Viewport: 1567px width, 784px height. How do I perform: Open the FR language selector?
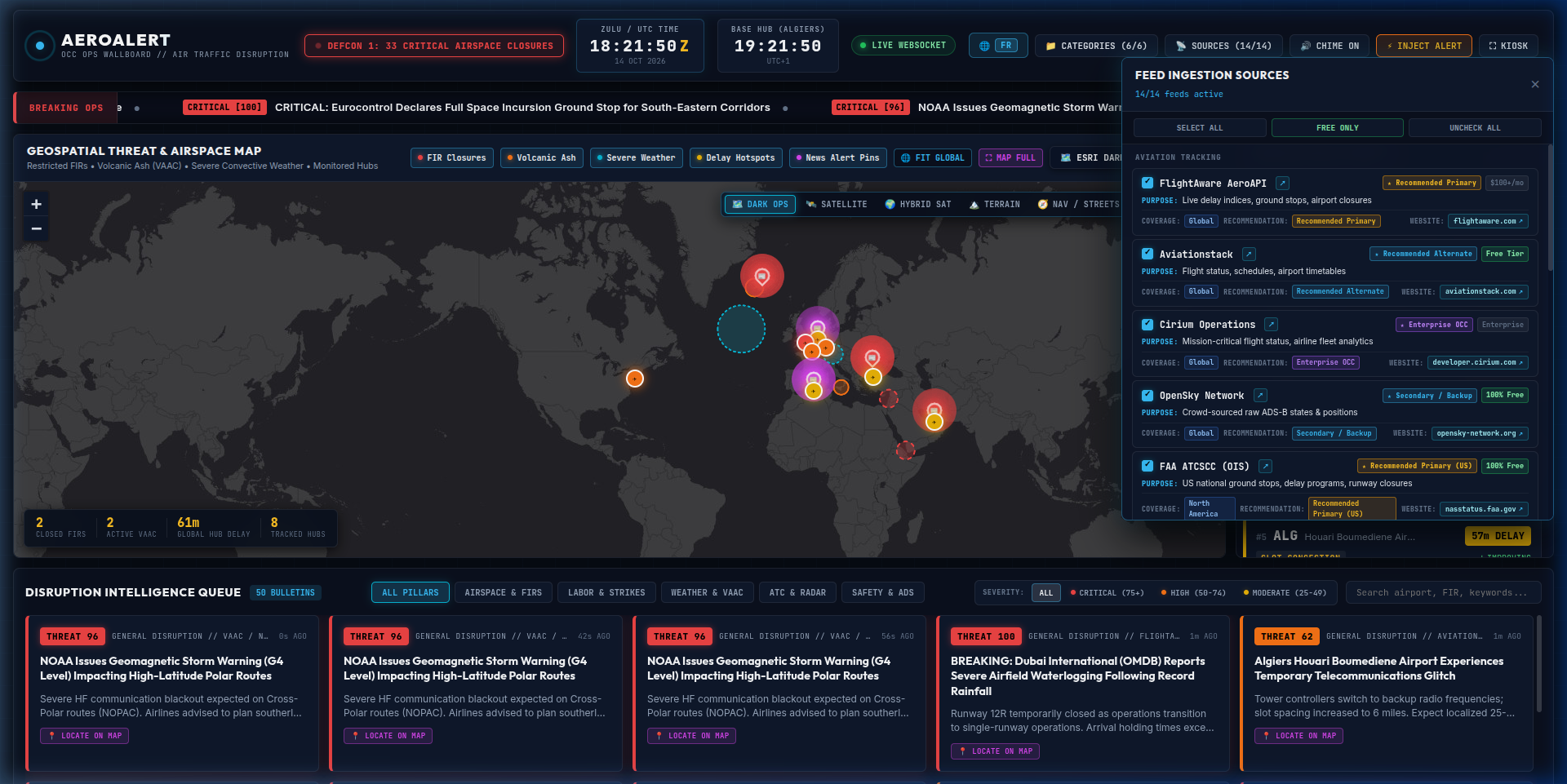click(998, 46)
